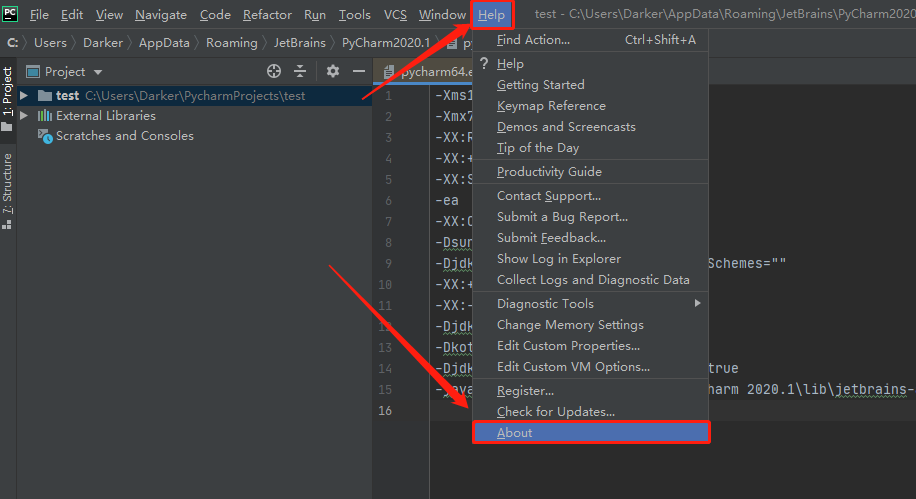
Task: Open the Tools menu
Action: tap(355, 15)
